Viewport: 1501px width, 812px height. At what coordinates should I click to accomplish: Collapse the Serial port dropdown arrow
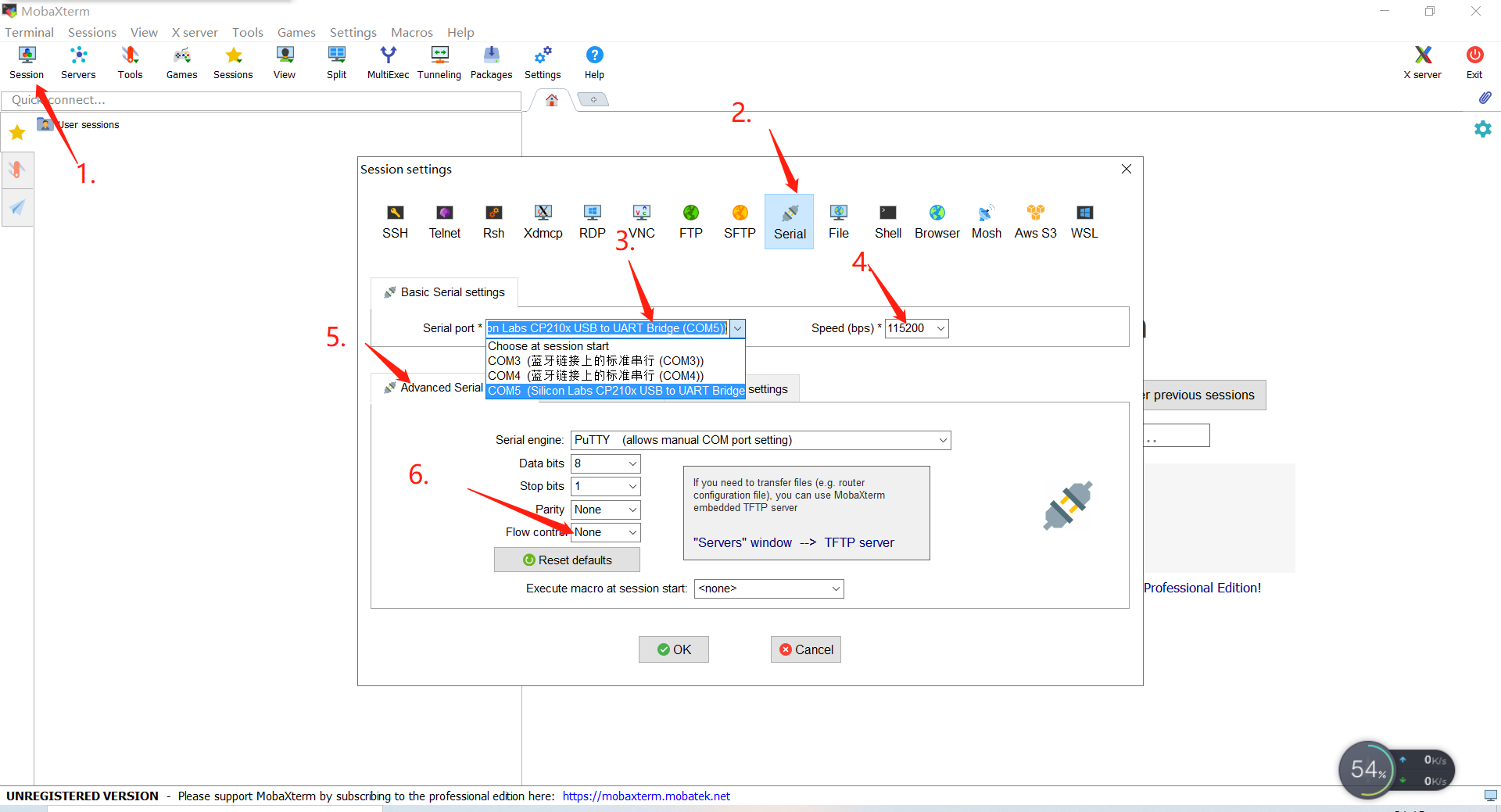(737, 328)
